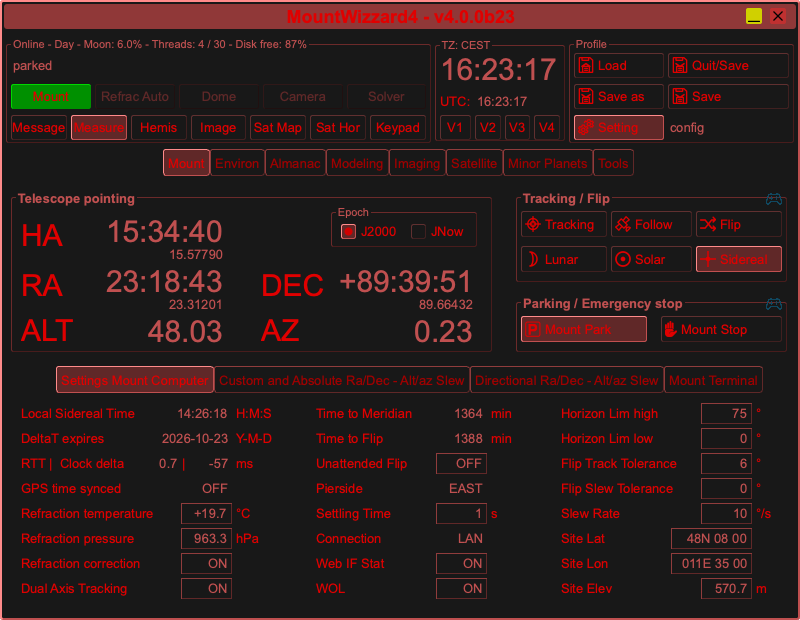Switch to the Environ tab
The height and width of the screenshot is (620, 800).
point(237,163)
